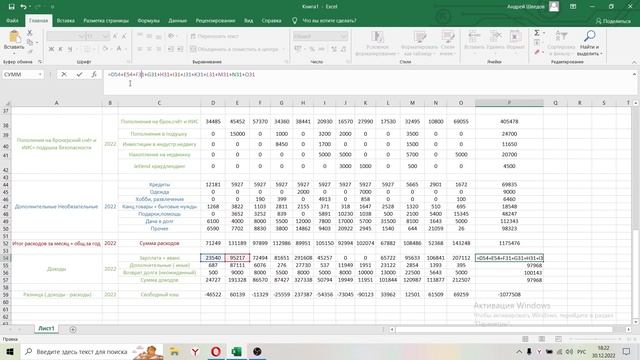Undo the last action
Screen dimensions: 640x360
23,7
